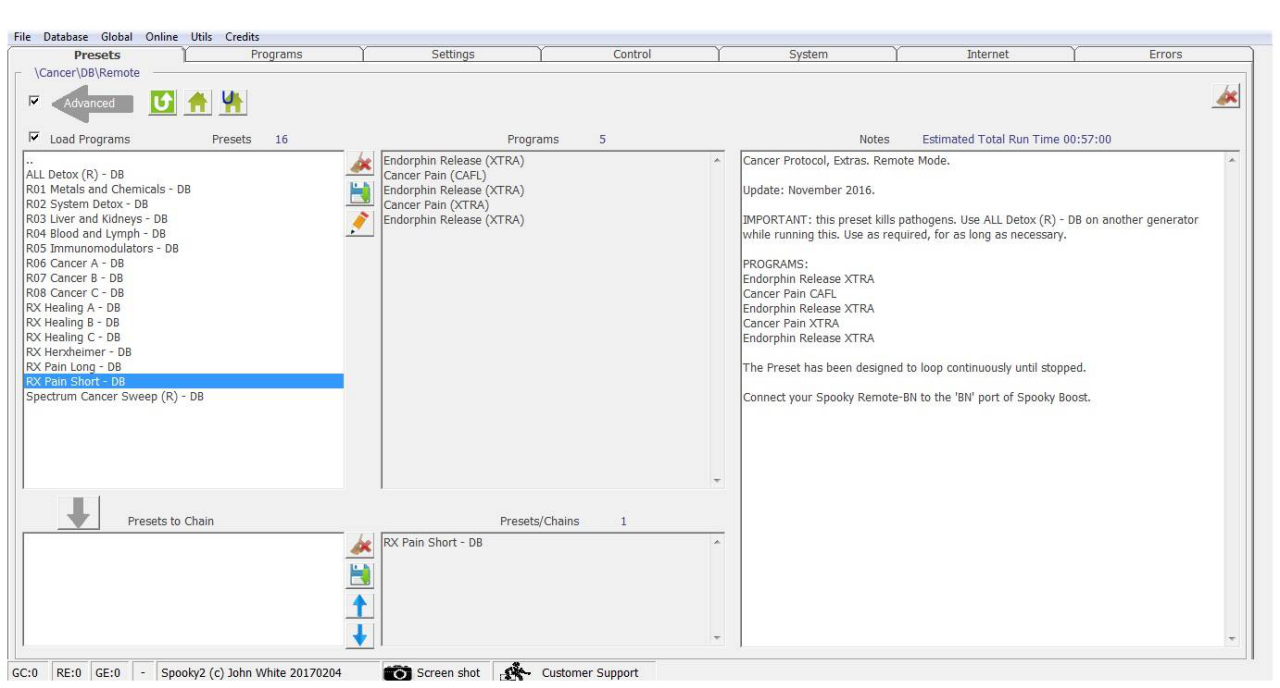The height and width of the screenshot is (688, 1280).
Task: Click the user home icon with blue U
Action: pos(233,102)
